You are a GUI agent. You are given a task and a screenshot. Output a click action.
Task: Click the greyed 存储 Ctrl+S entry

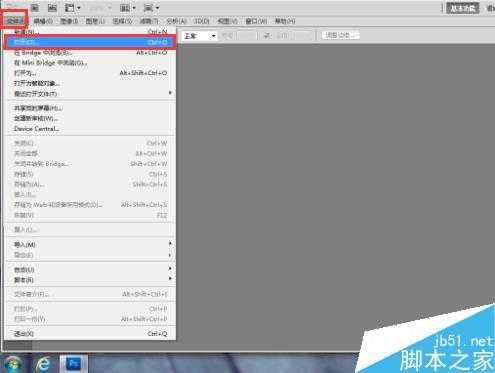pyautogui.click(x=90, y=174)
